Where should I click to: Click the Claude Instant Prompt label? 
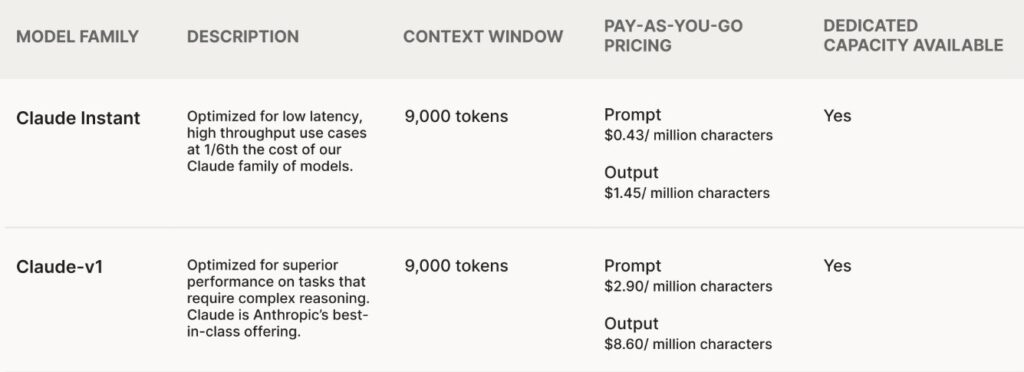tap(632, 115)
